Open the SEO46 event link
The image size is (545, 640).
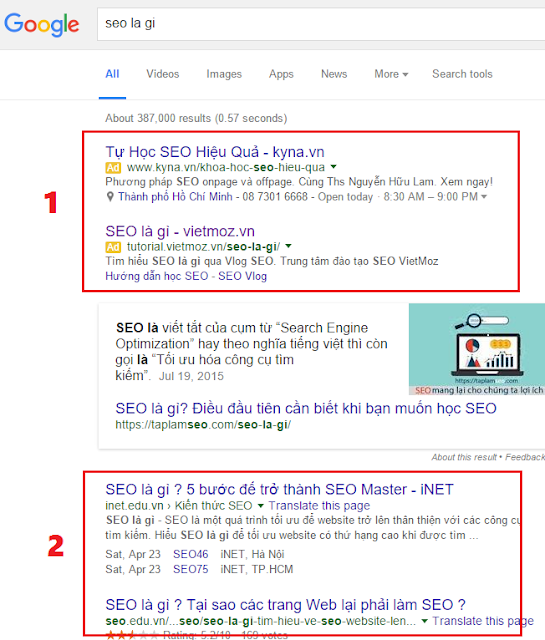click(x=191, y=554)
